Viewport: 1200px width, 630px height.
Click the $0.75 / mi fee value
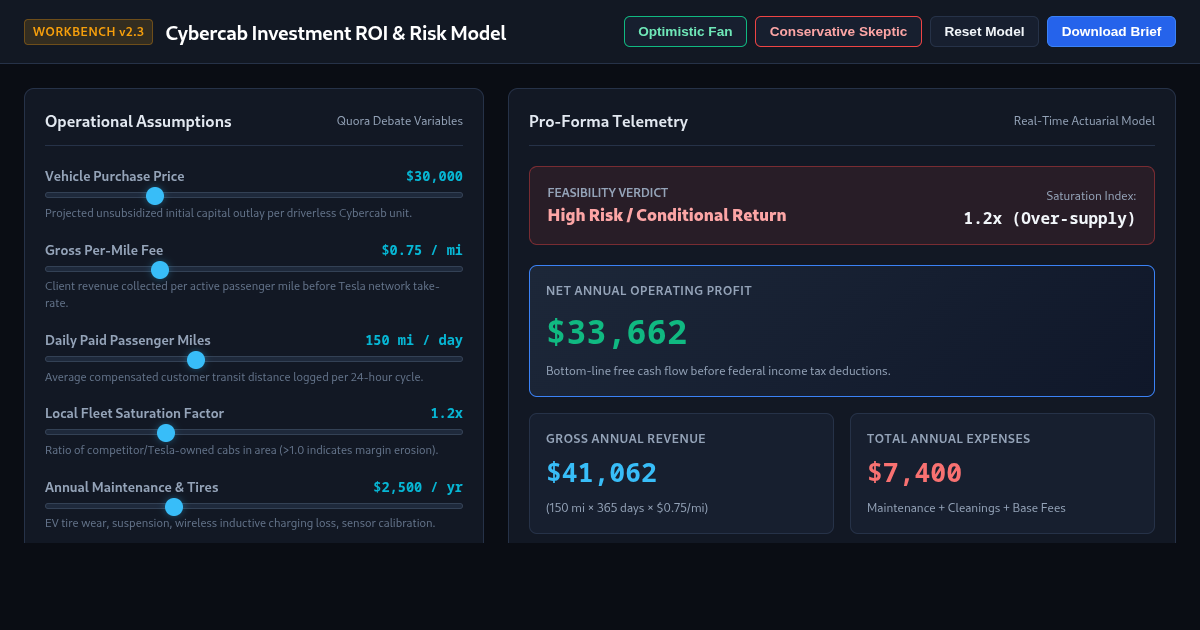click(x=422, y=250)
